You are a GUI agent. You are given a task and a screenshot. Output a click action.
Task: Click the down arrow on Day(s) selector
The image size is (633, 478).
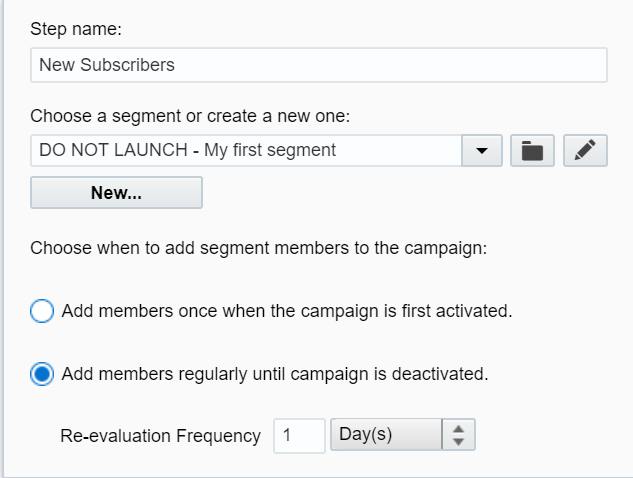[x=459, y=442]
